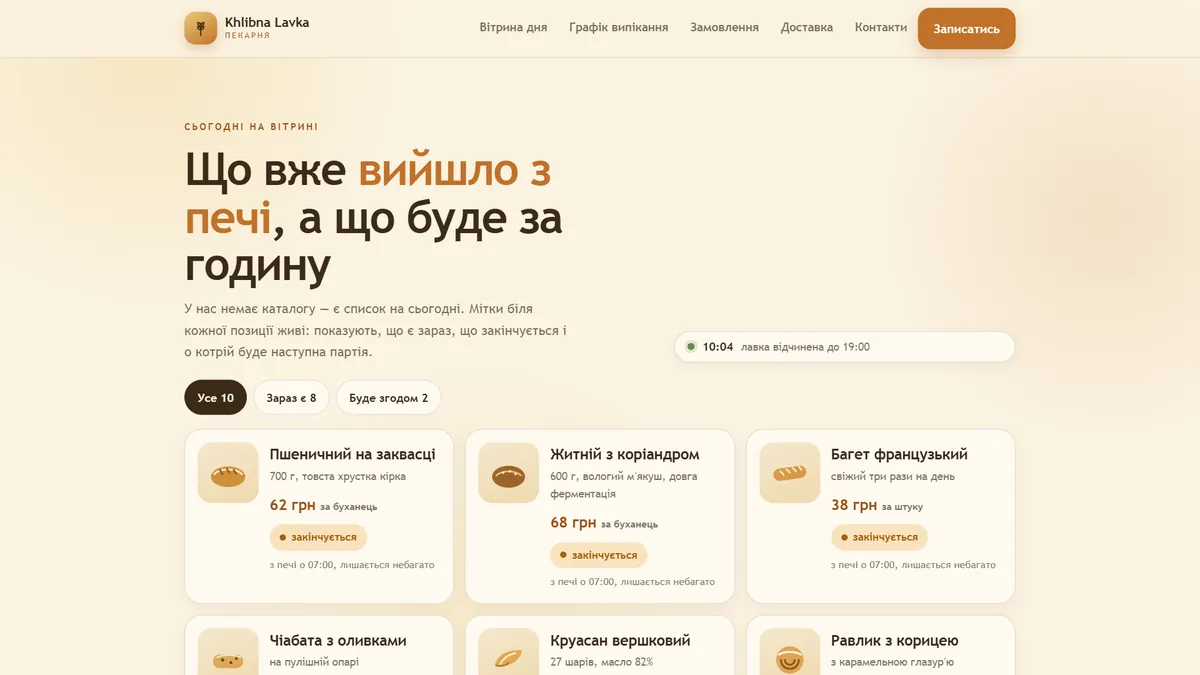
Task: Click the Khlibna Lavka brand name
Action: 267,22
